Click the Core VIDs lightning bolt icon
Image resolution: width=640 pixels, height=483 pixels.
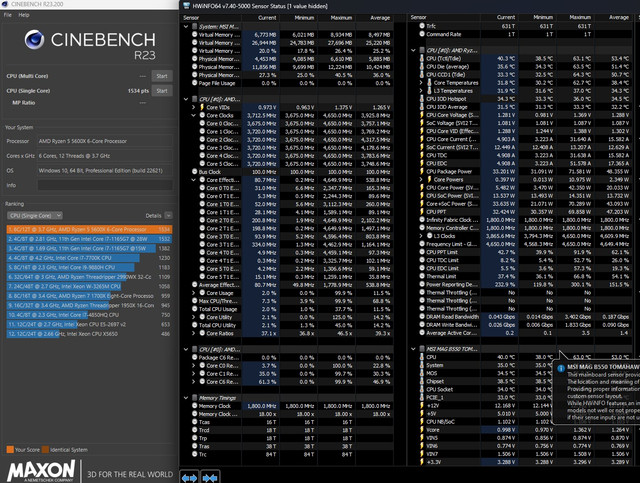click(x=202, y=107)
